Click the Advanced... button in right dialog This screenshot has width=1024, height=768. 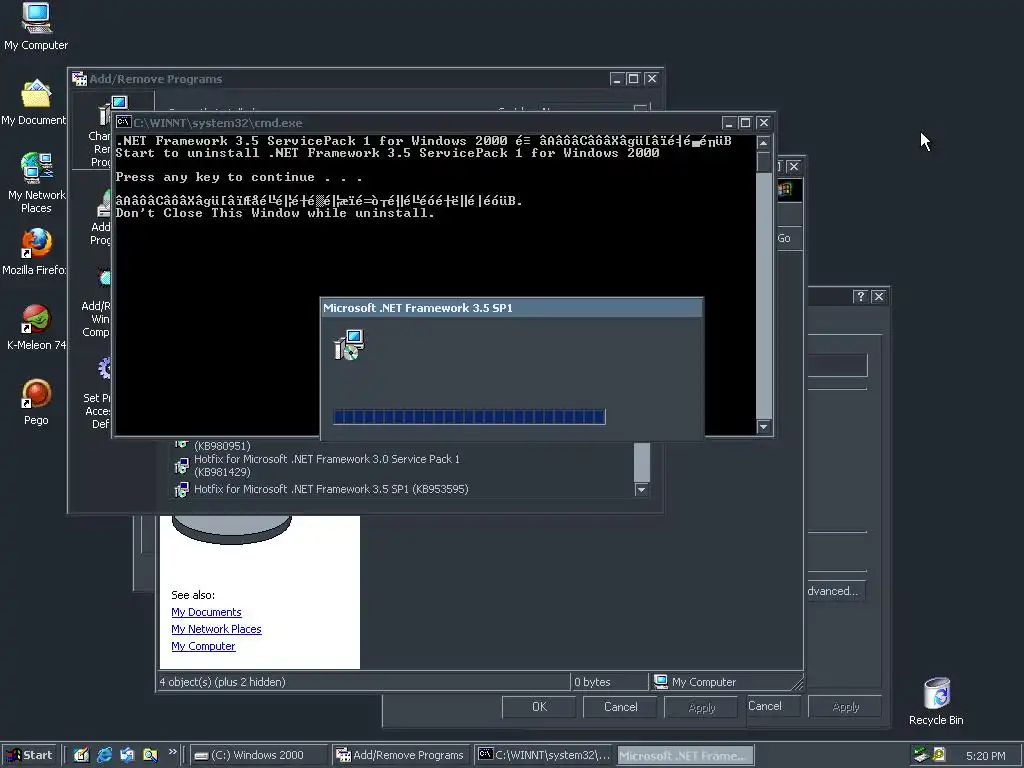point(837,591)
